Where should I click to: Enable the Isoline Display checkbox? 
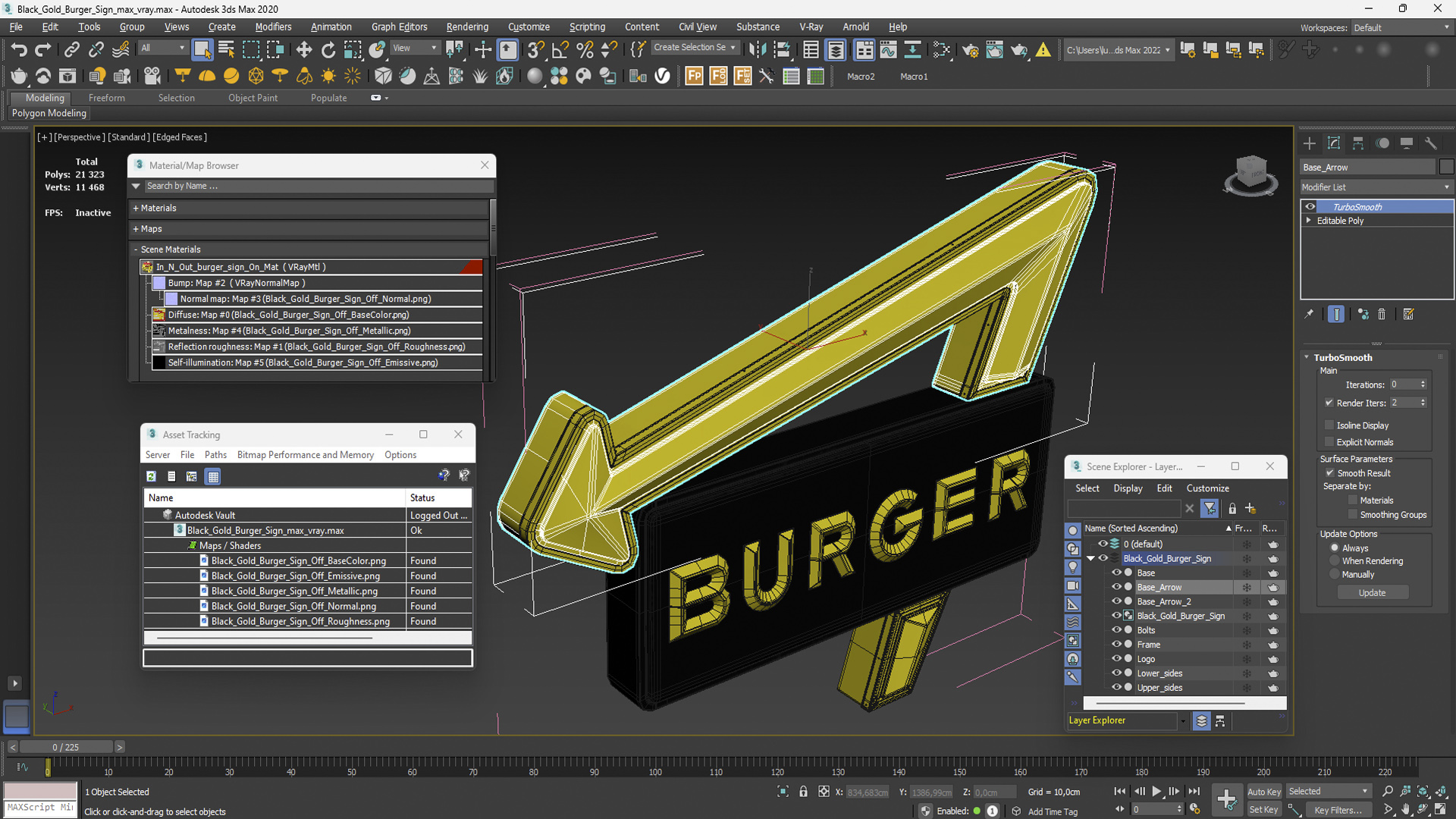[1329, 425]
